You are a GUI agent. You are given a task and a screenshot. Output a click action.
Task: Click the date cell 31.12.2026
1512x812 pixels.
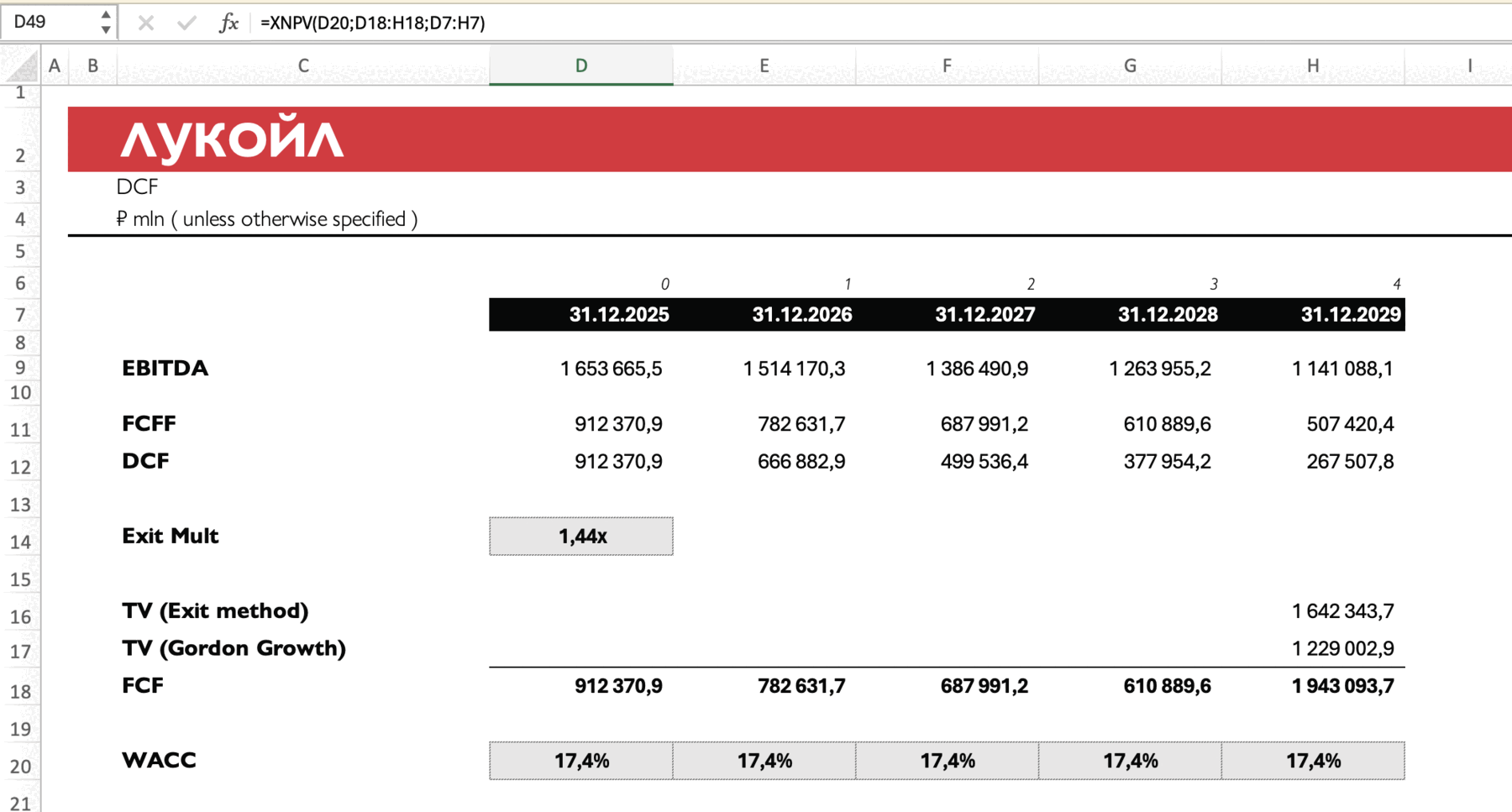(x=802, y=315)
